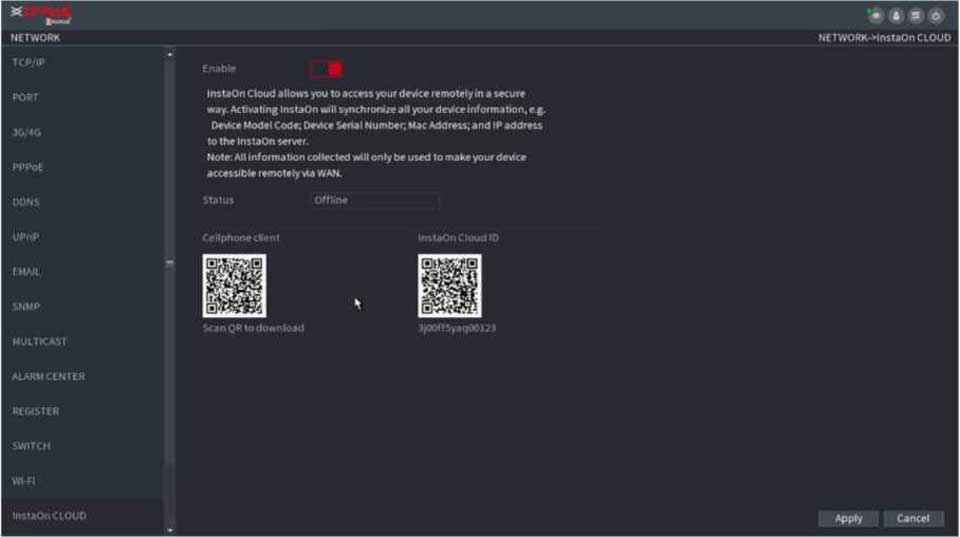Screen dimensions: 960x537
Task: Click the Status field showing Offline
Action: 374,201
